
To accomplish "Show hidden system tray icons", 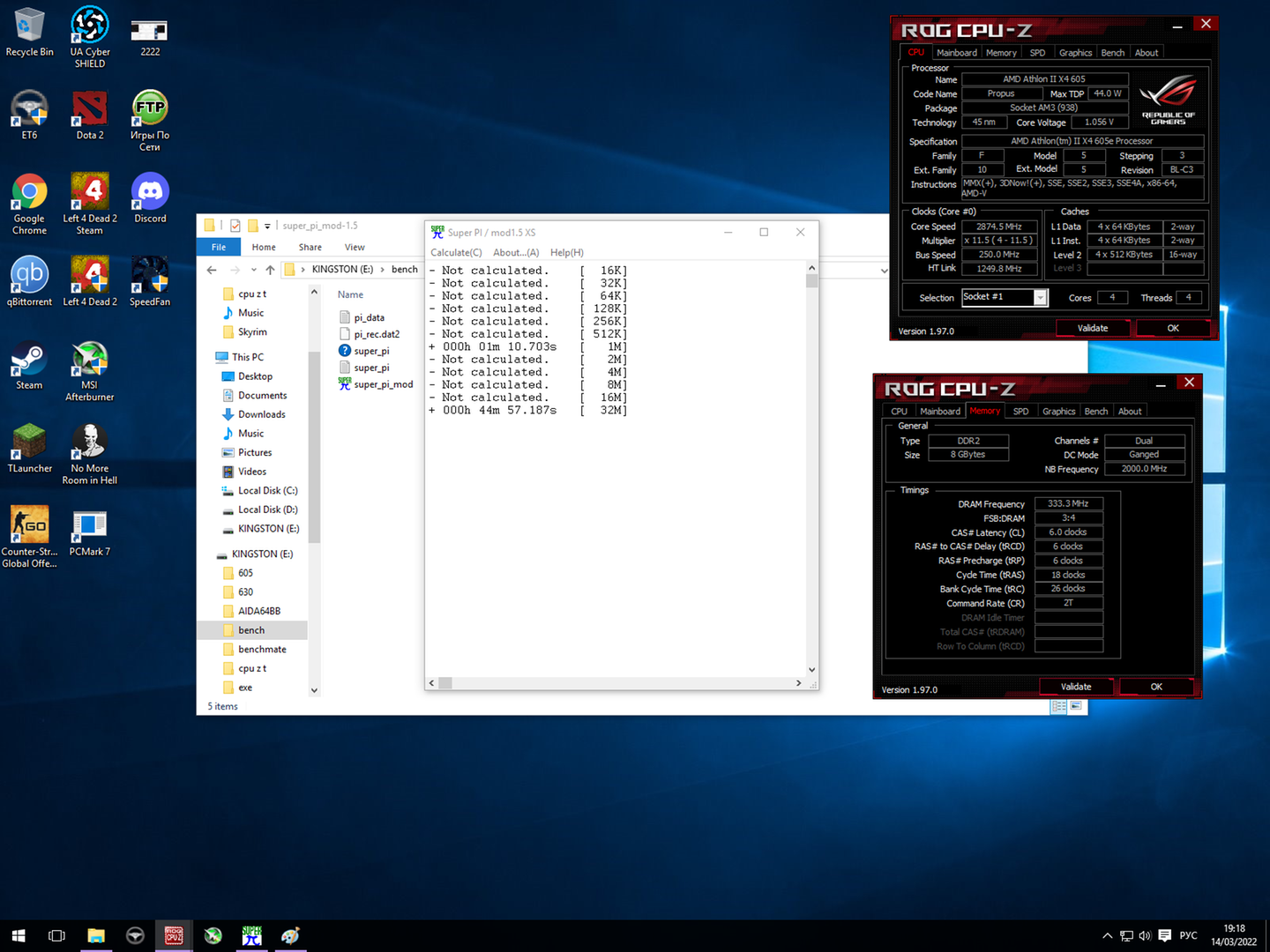I will (1108, 936).
